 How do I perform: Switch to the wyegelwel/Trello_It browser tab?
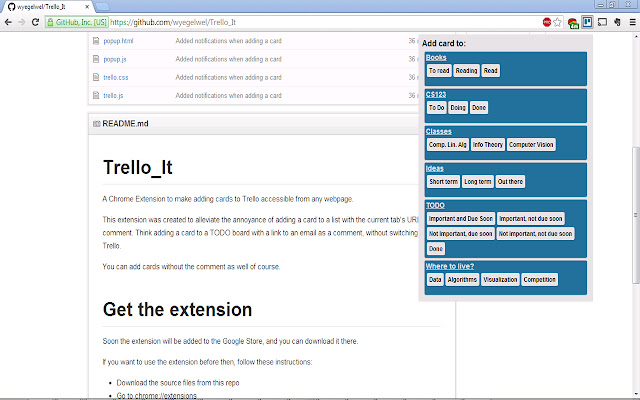pos(50,6)
